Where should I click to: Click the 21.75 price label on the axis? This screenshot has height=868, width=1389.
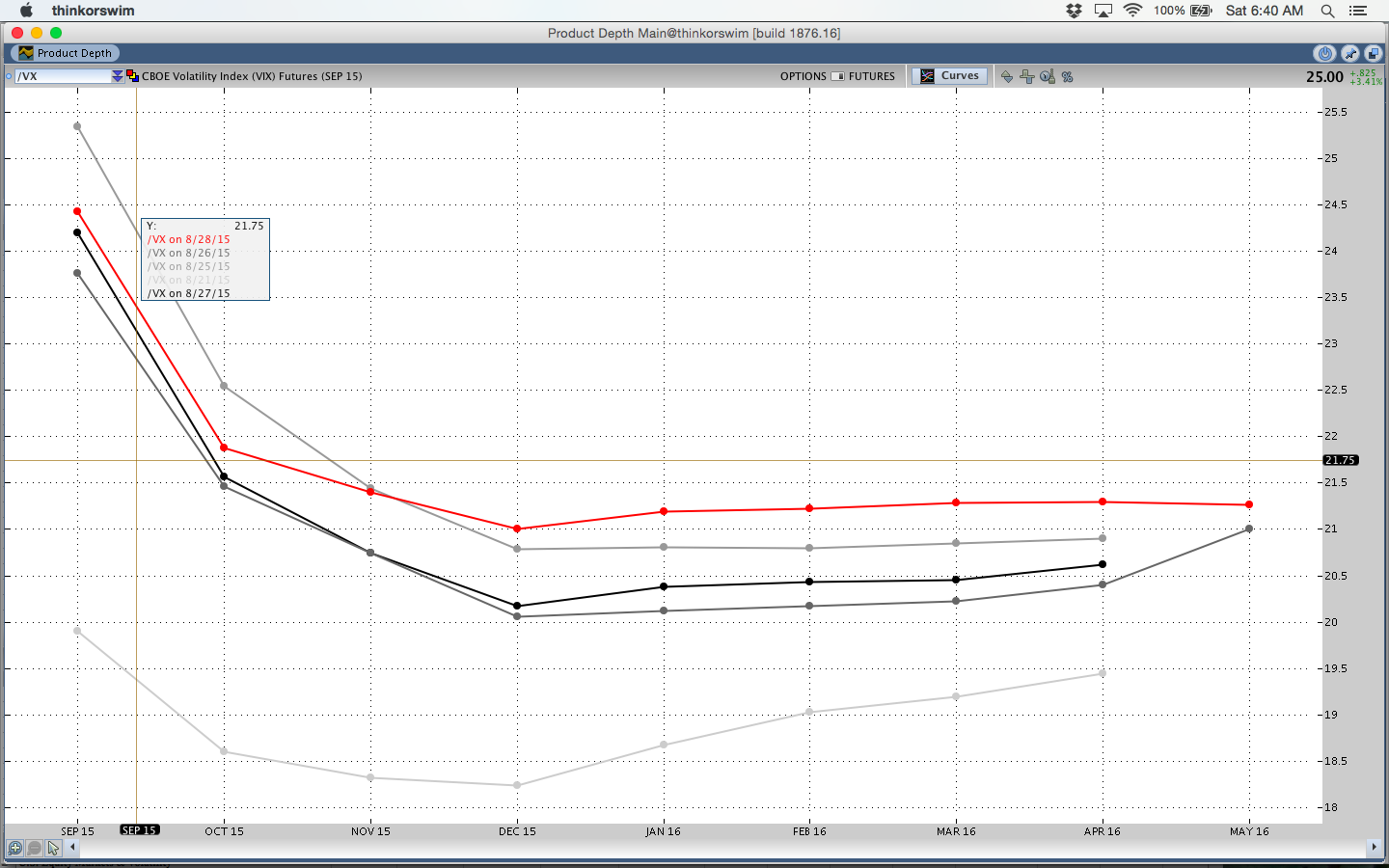[1341, 460]
